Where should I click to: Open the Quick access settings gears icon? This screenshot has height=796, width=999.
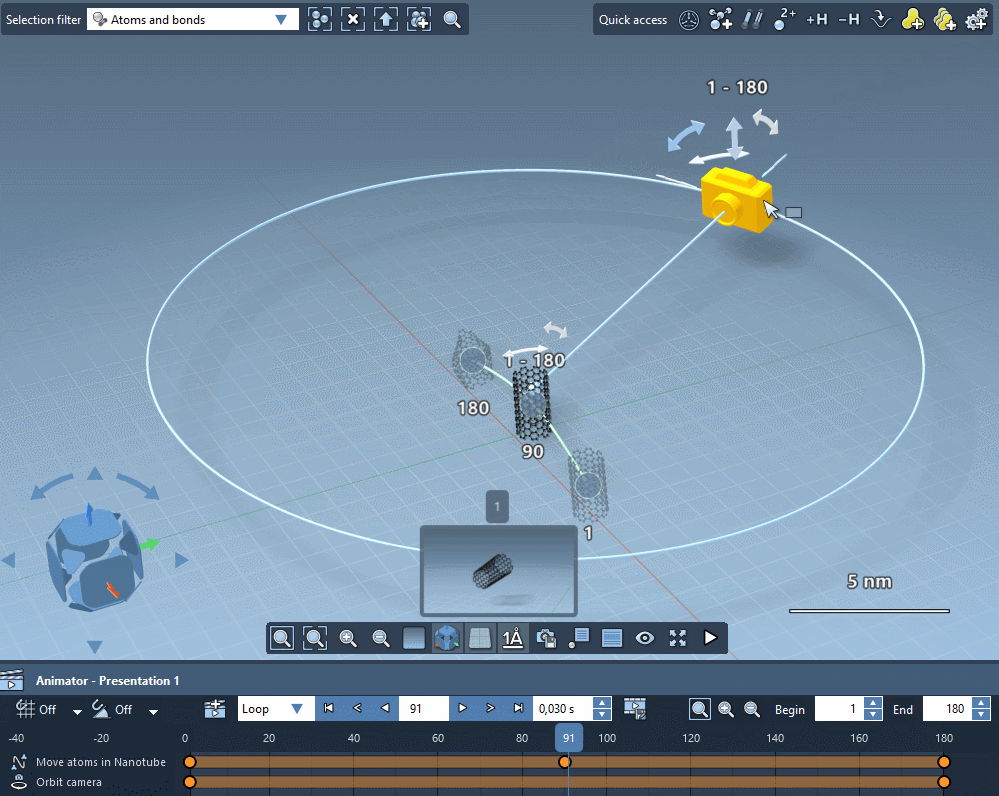tap(976, 19)
